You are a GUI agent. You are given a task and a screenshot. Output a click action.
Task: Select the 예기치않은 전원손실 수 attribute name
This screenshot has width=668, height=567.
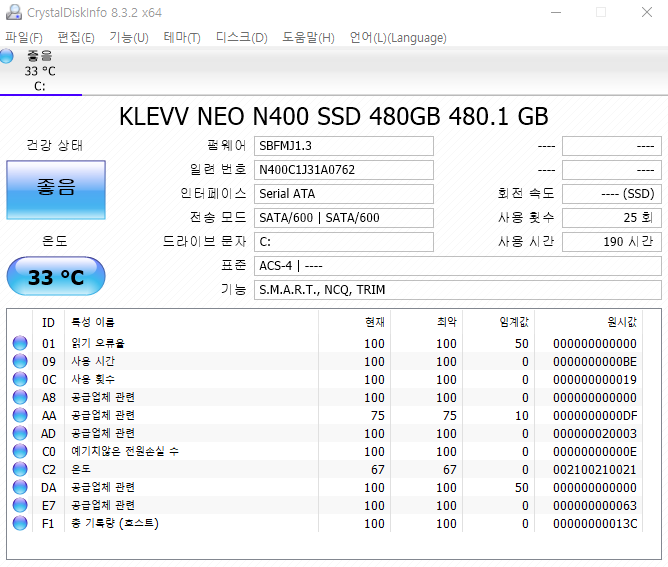125,451
